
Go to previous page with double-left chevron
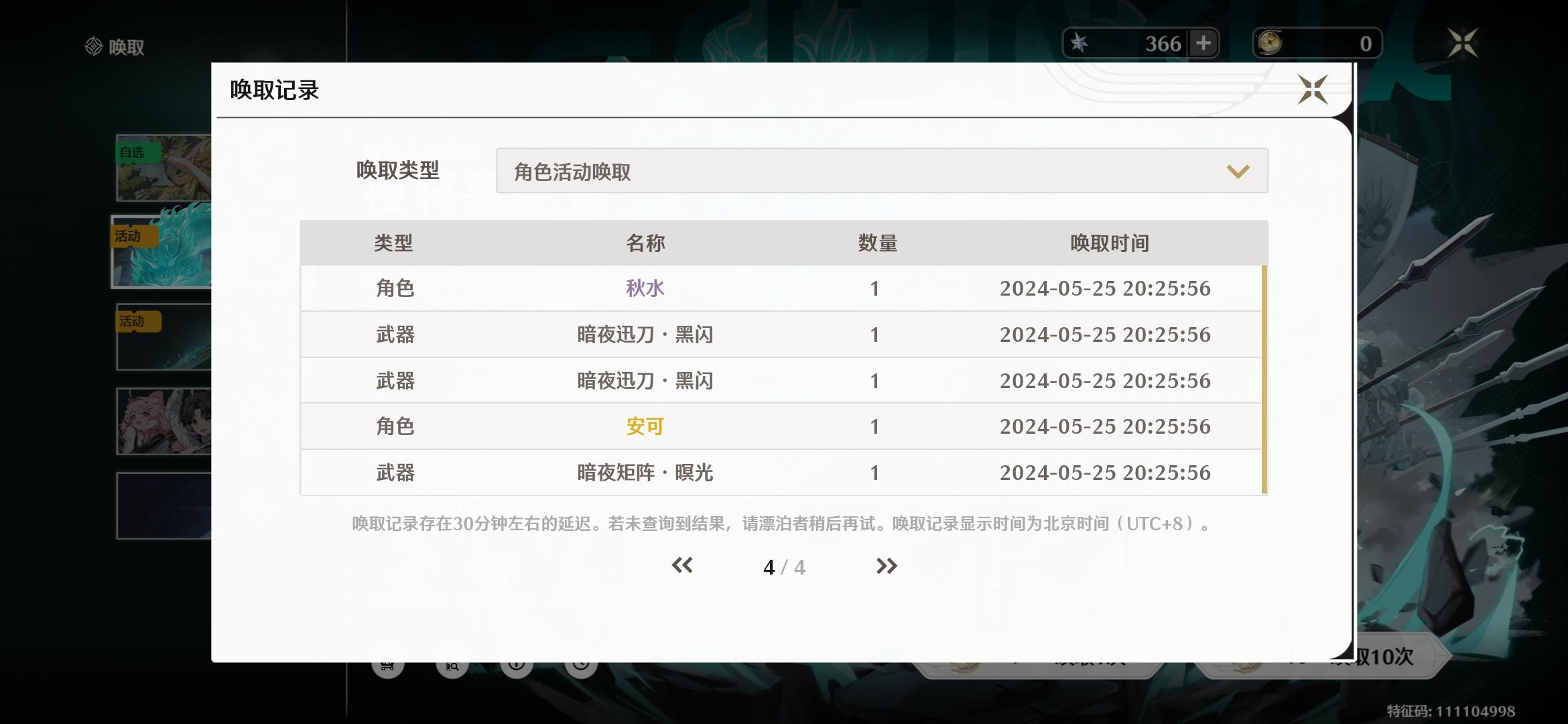(682, 566)
